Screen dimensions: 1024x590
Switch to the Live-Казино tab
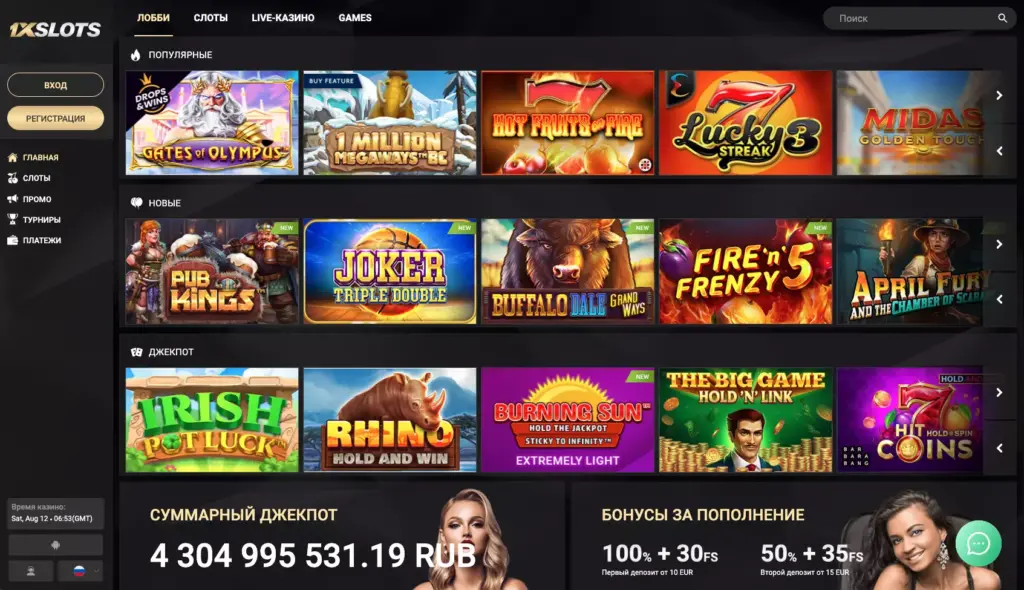coord(283,18)
